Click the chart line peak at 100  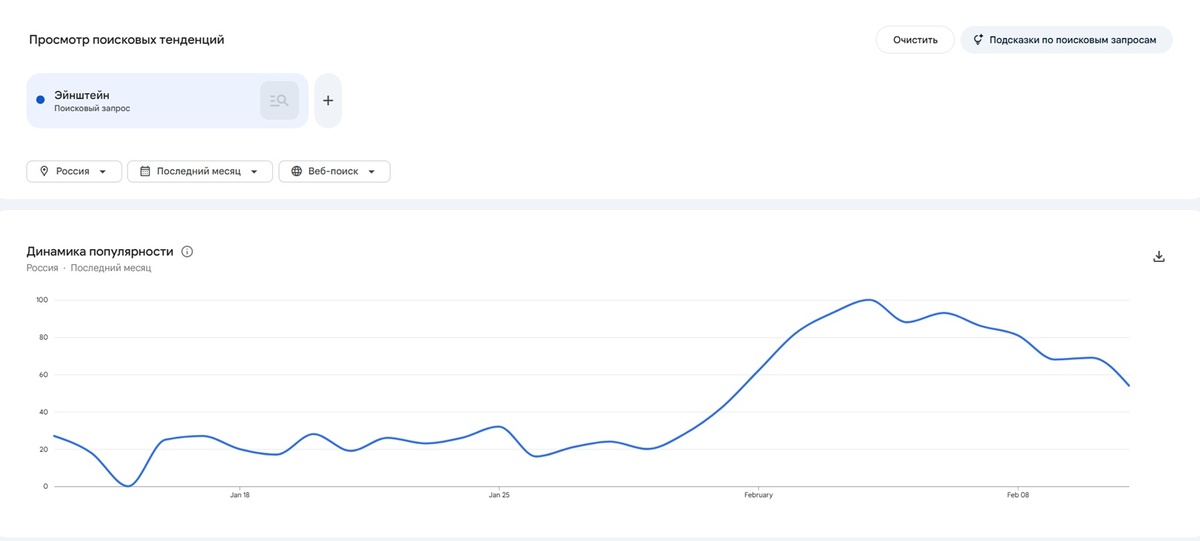click(868, 300)
